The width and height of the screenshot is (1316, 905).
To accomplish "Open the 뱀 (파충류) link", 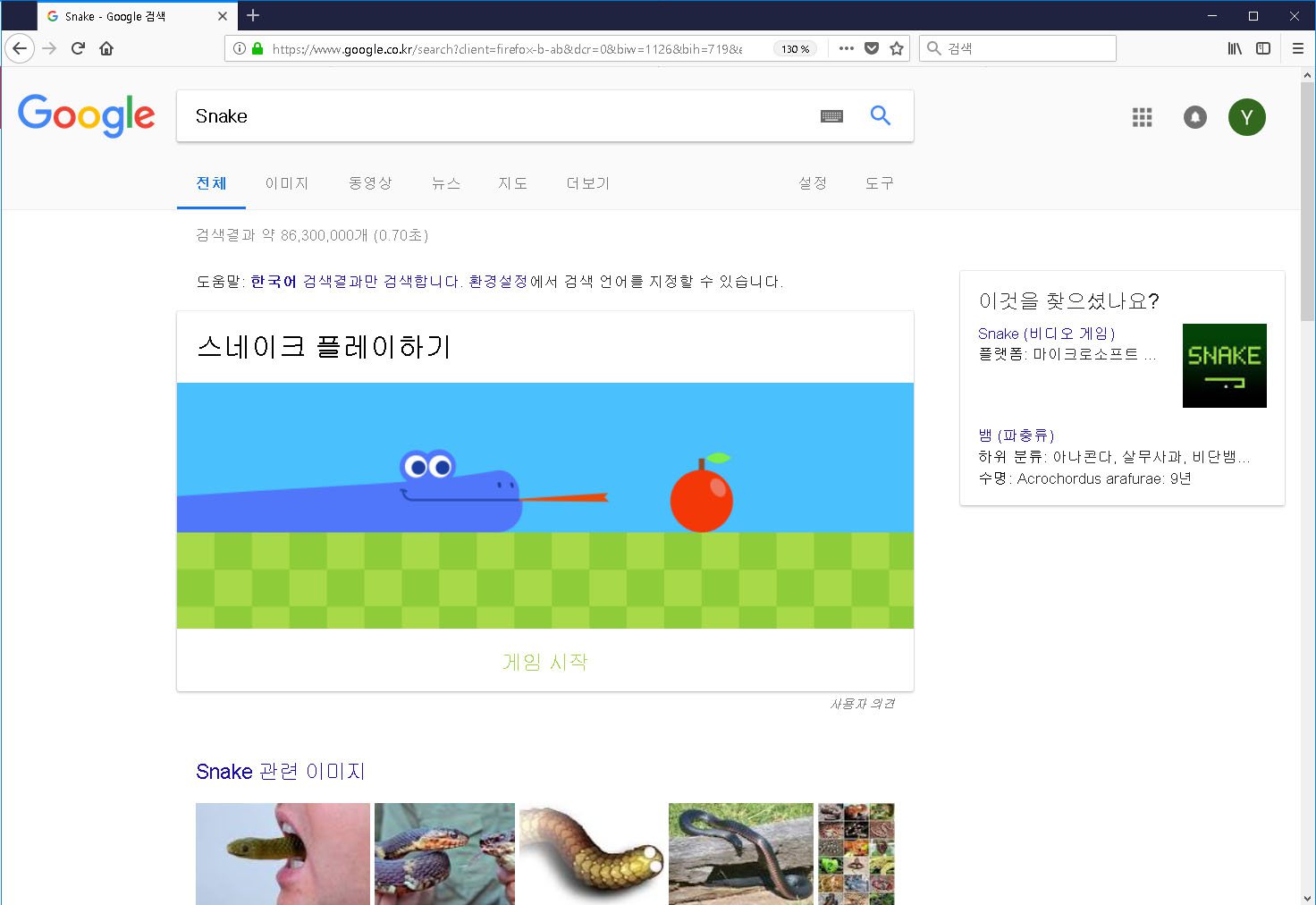I will click(x=1017, y=436).
